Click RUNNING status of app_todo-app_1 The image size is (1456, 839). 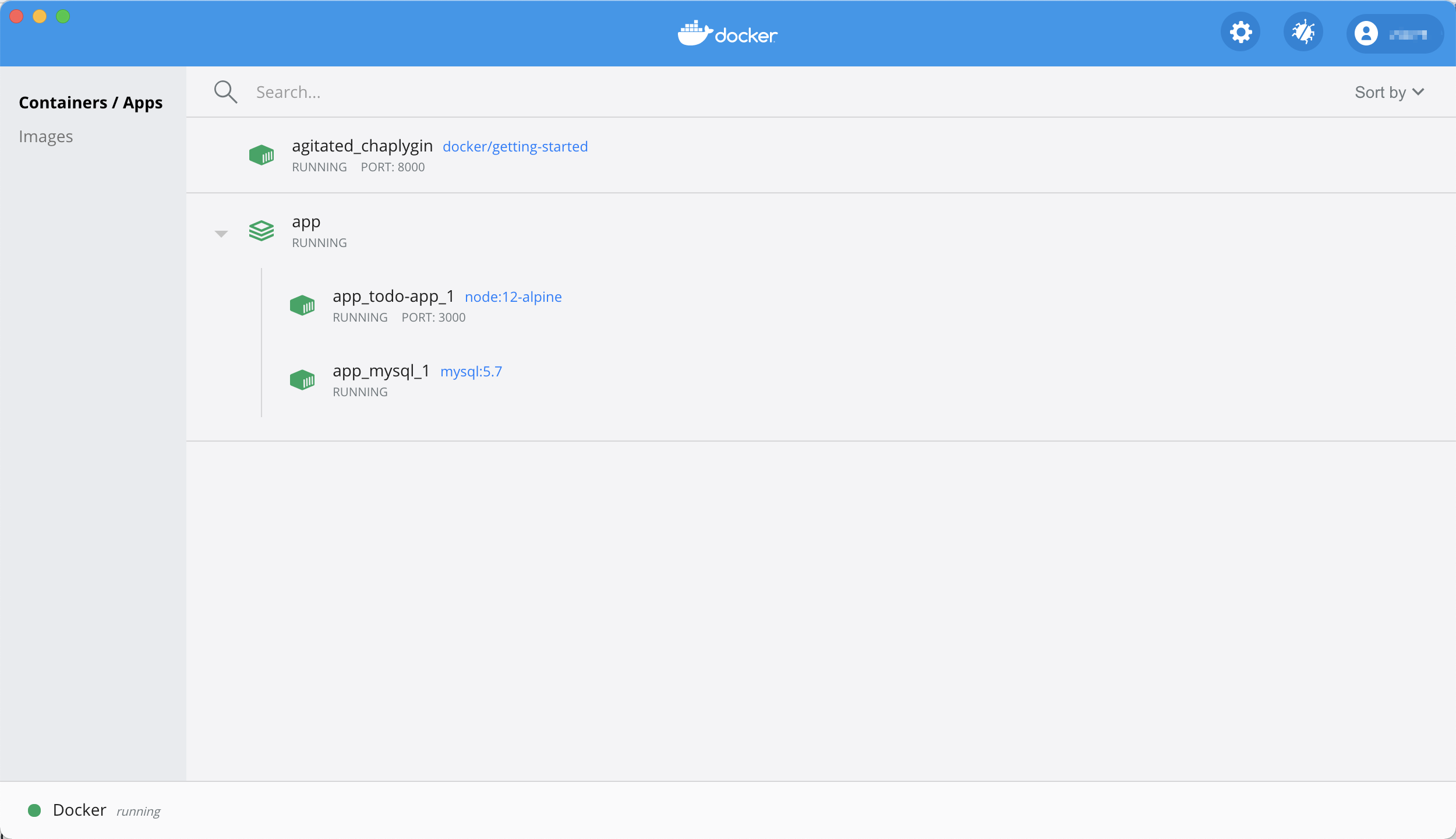pos(361,318)
